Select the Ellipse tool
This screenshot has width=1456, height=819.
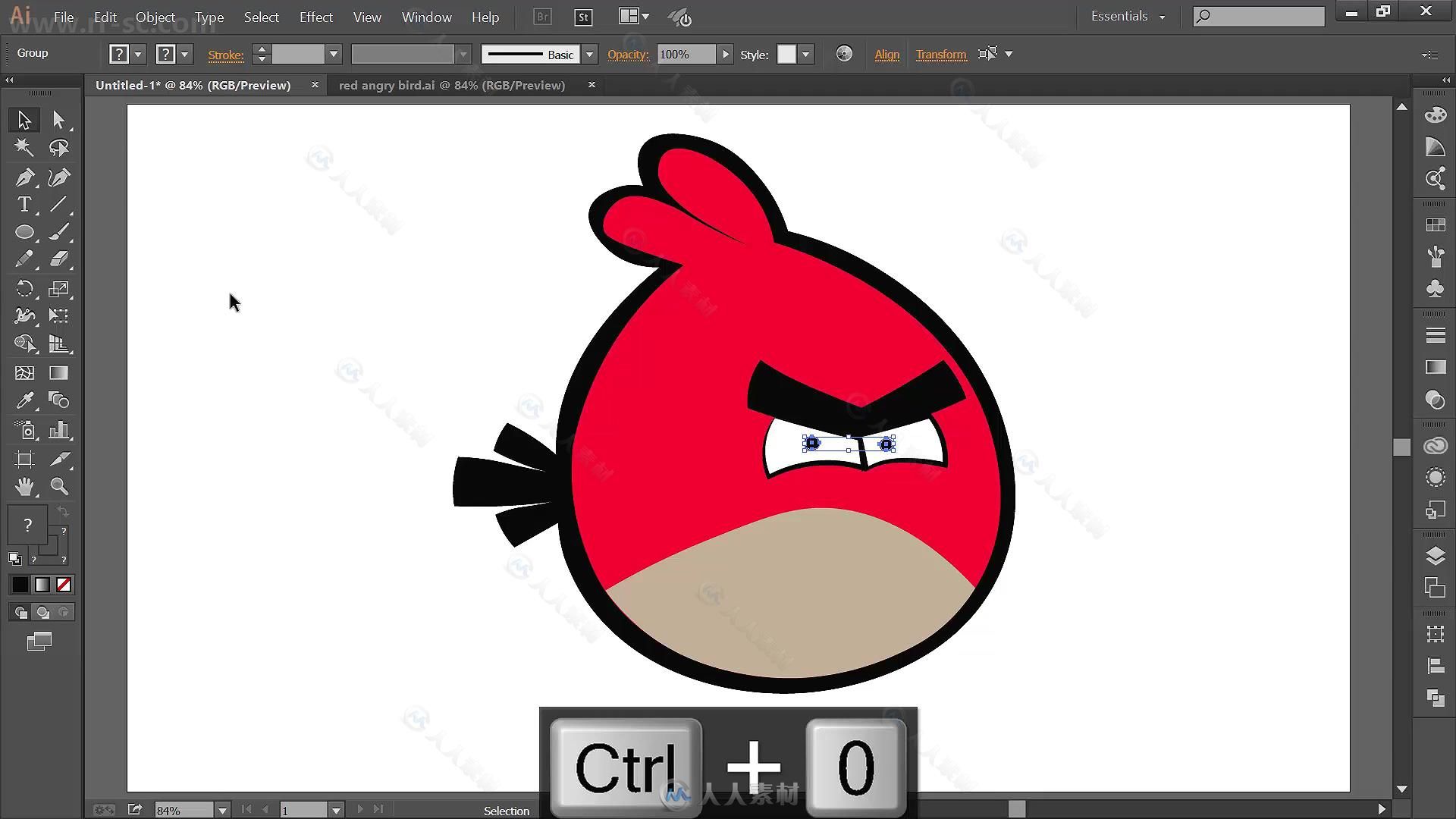(24, 232)
